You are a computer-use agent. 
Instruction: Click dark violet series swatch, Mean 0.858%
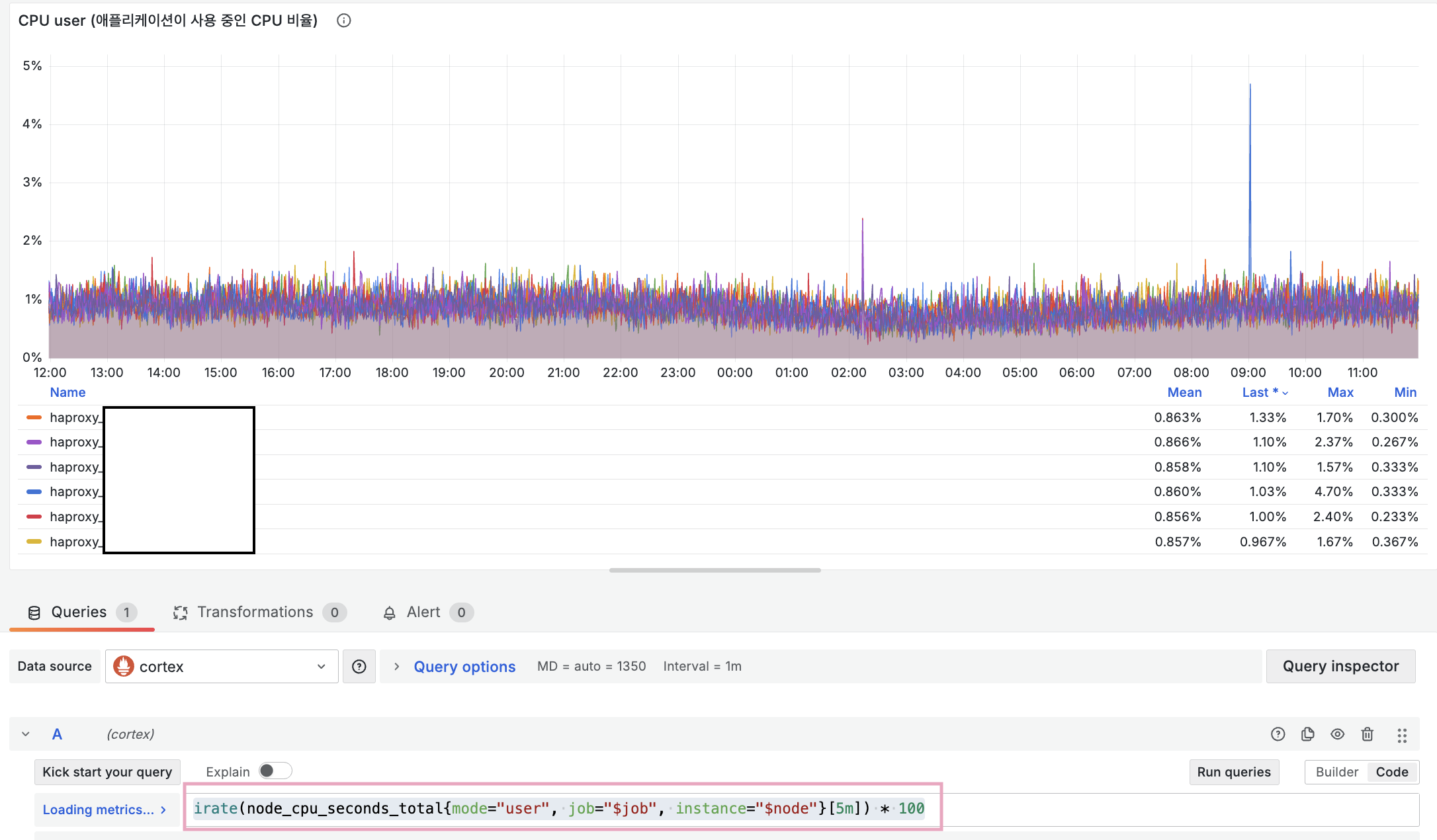click(34, 467)
